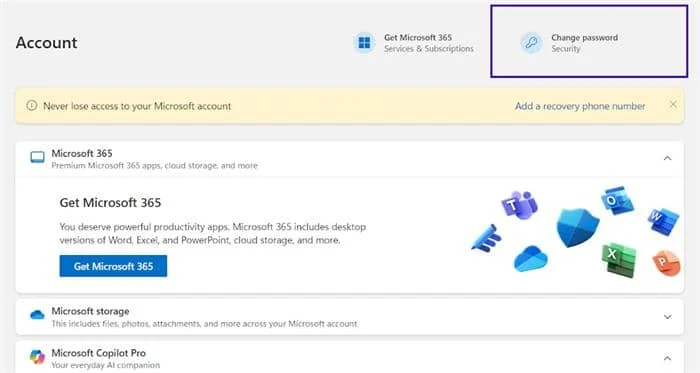Click the Clipchamp app icon
Image resolution: width=700 pixels, height=373 pixels.
coord(487,239)
